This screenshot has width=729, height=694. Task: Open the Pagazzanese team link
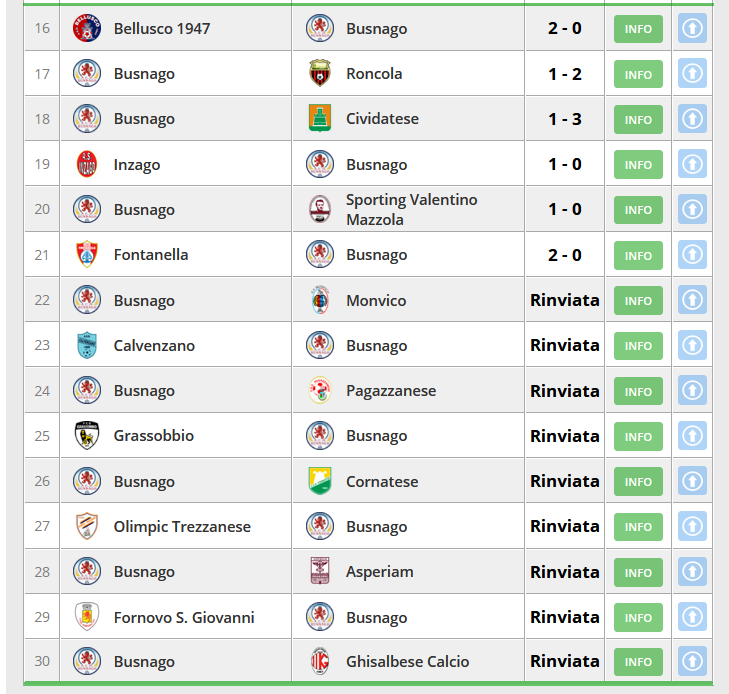(x=391, y=391)
